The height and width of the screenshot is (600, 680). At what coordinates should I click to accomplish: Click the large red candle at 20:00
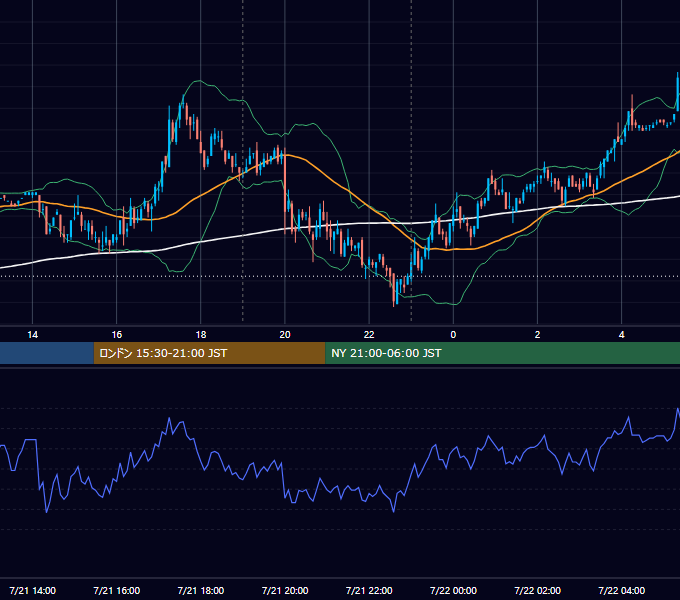[285, 189]
